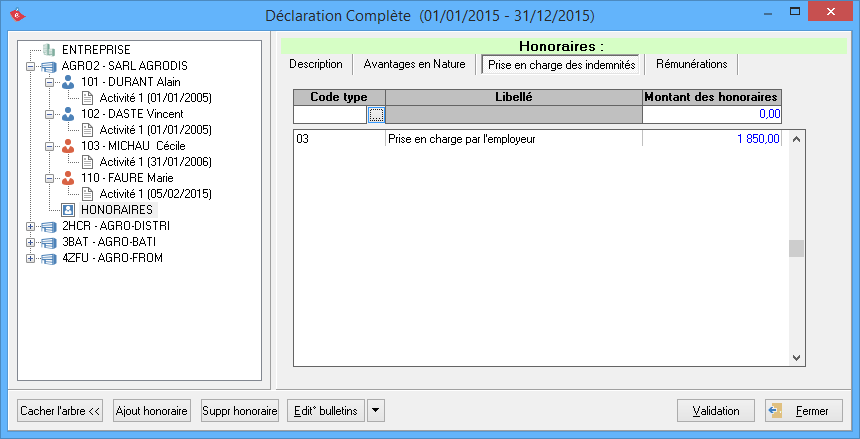The height and width of the screenshot is (439, 860).
Task: Click the Validation button
Action: pos(715,411)
